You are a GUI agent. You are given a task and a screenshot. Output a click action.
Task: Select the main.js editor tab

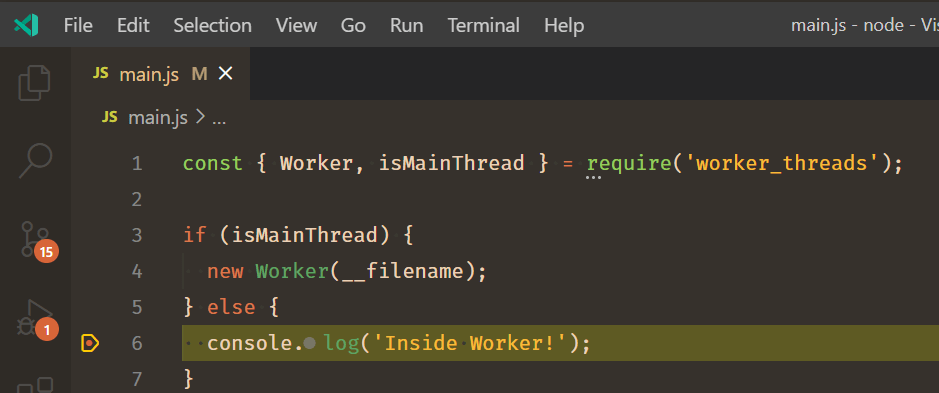point(160,74)
